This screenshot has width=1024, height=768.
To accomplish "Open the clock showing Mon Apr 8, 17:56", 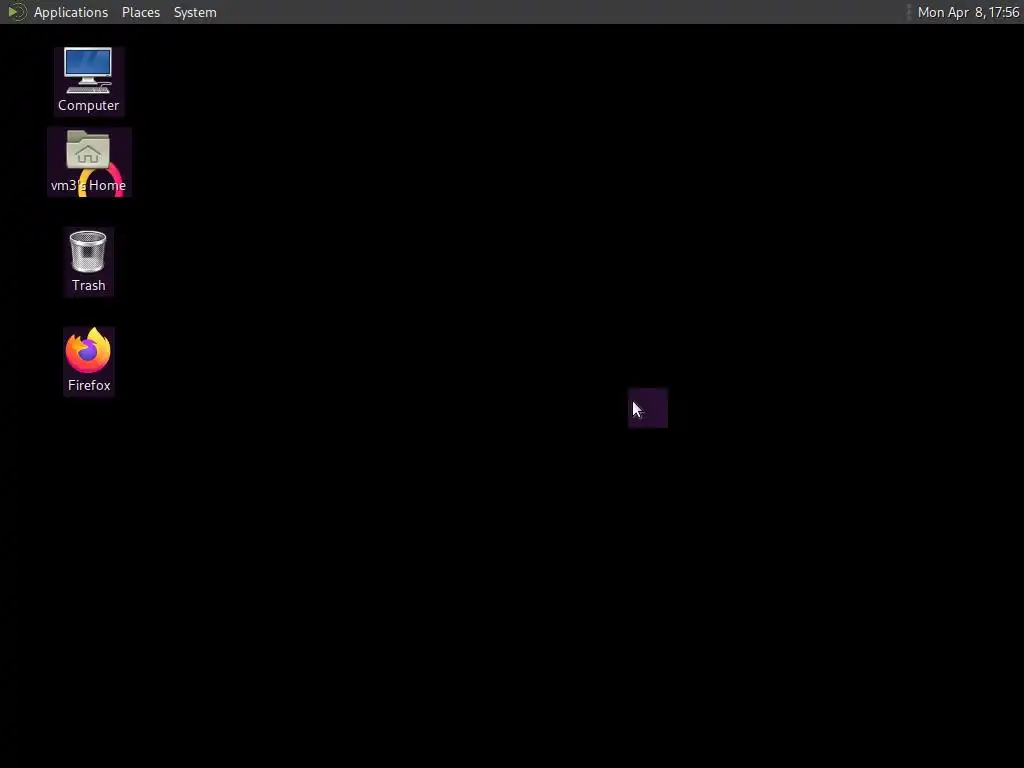I will tap(968, 12).
